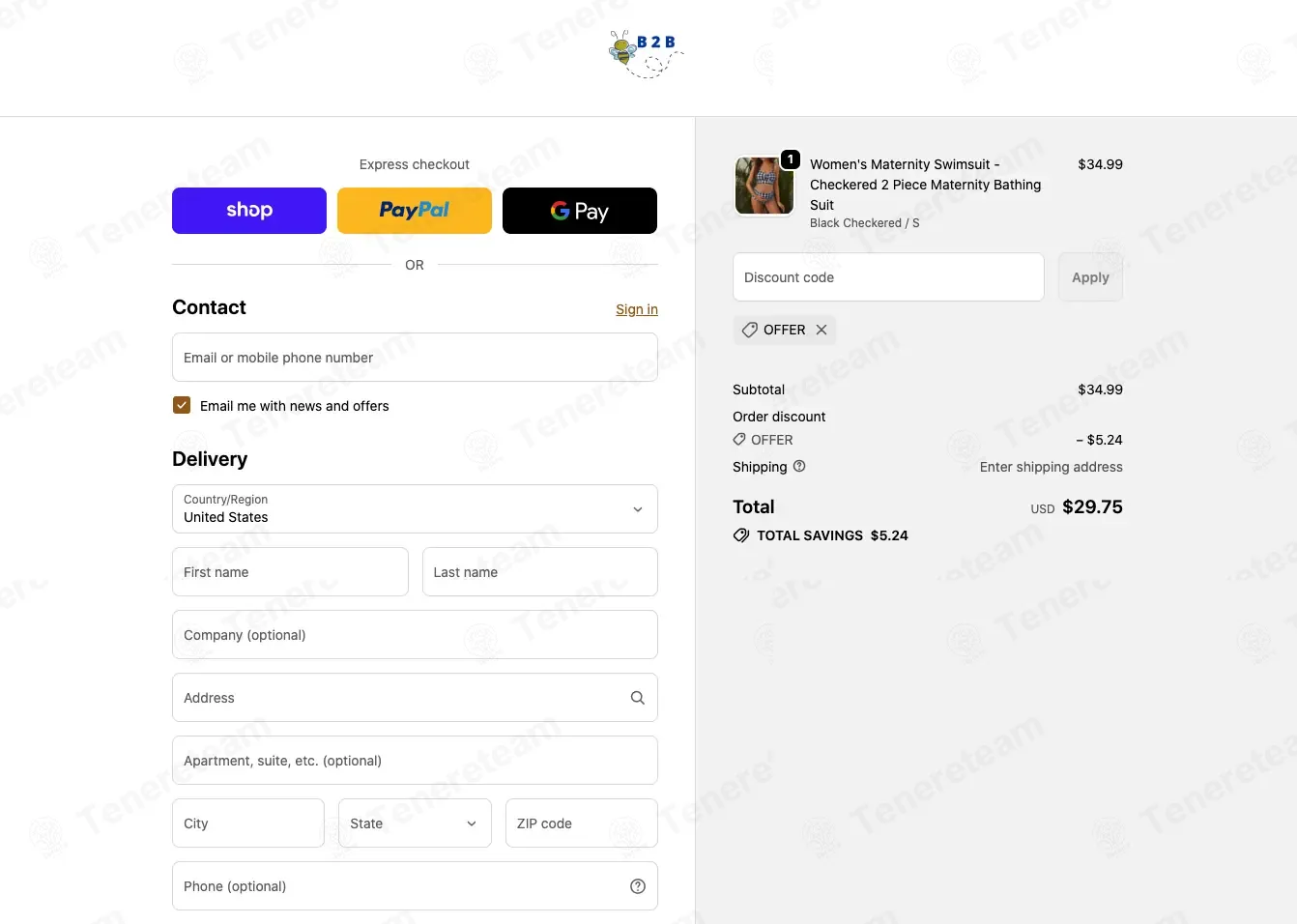Open the Sign in link
The width and height of the screenshot is (1297, 924).
(x=637, y=309)
